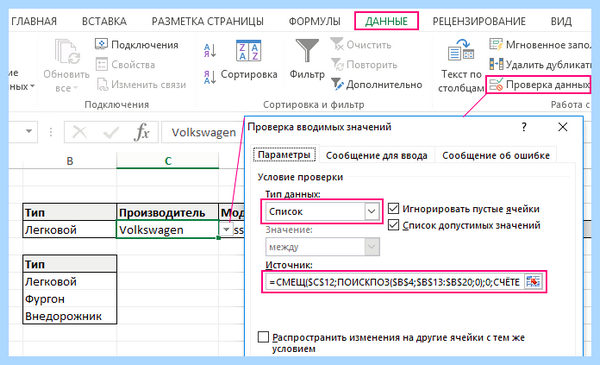The image size is (600, 365).
Task: Open the ВИД ribbon tab
Action: click(x=561, y=21)
